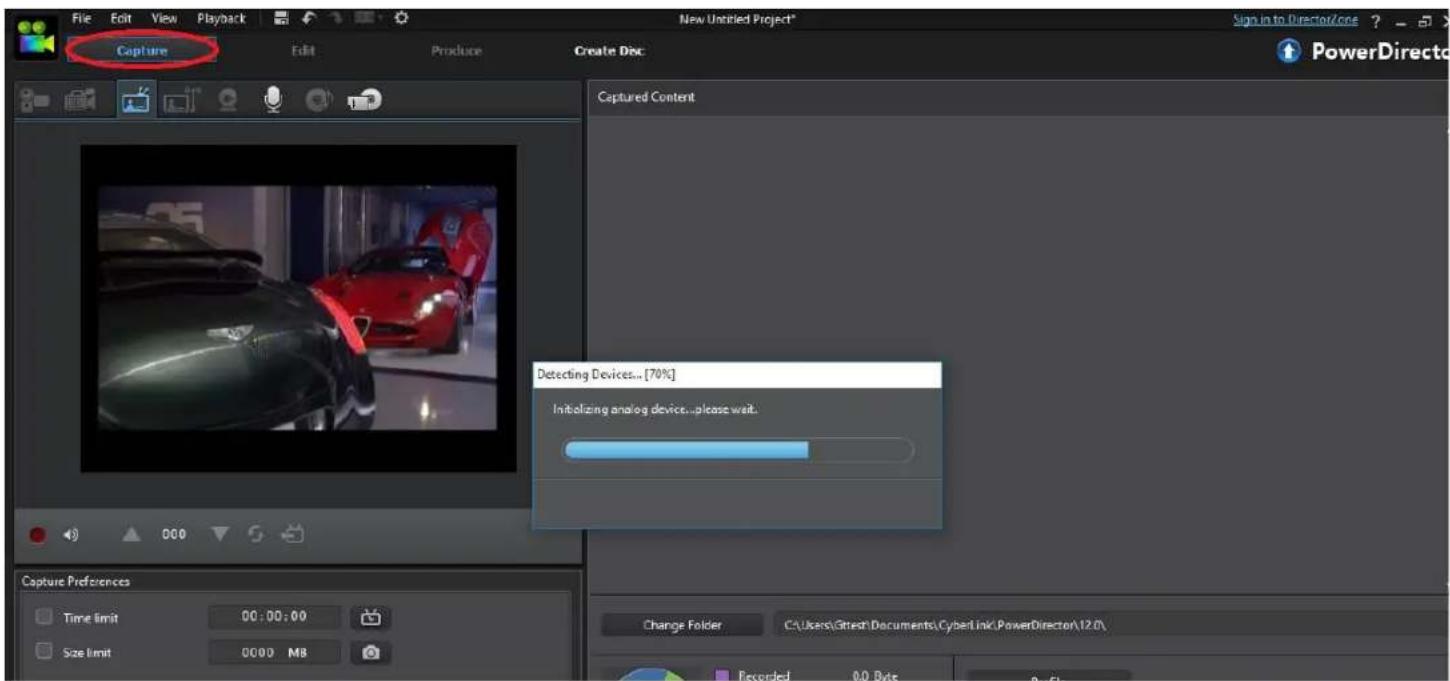
Task: Switch to the Produce module tab
Action: pyautogui.click(x=456, y=50)
